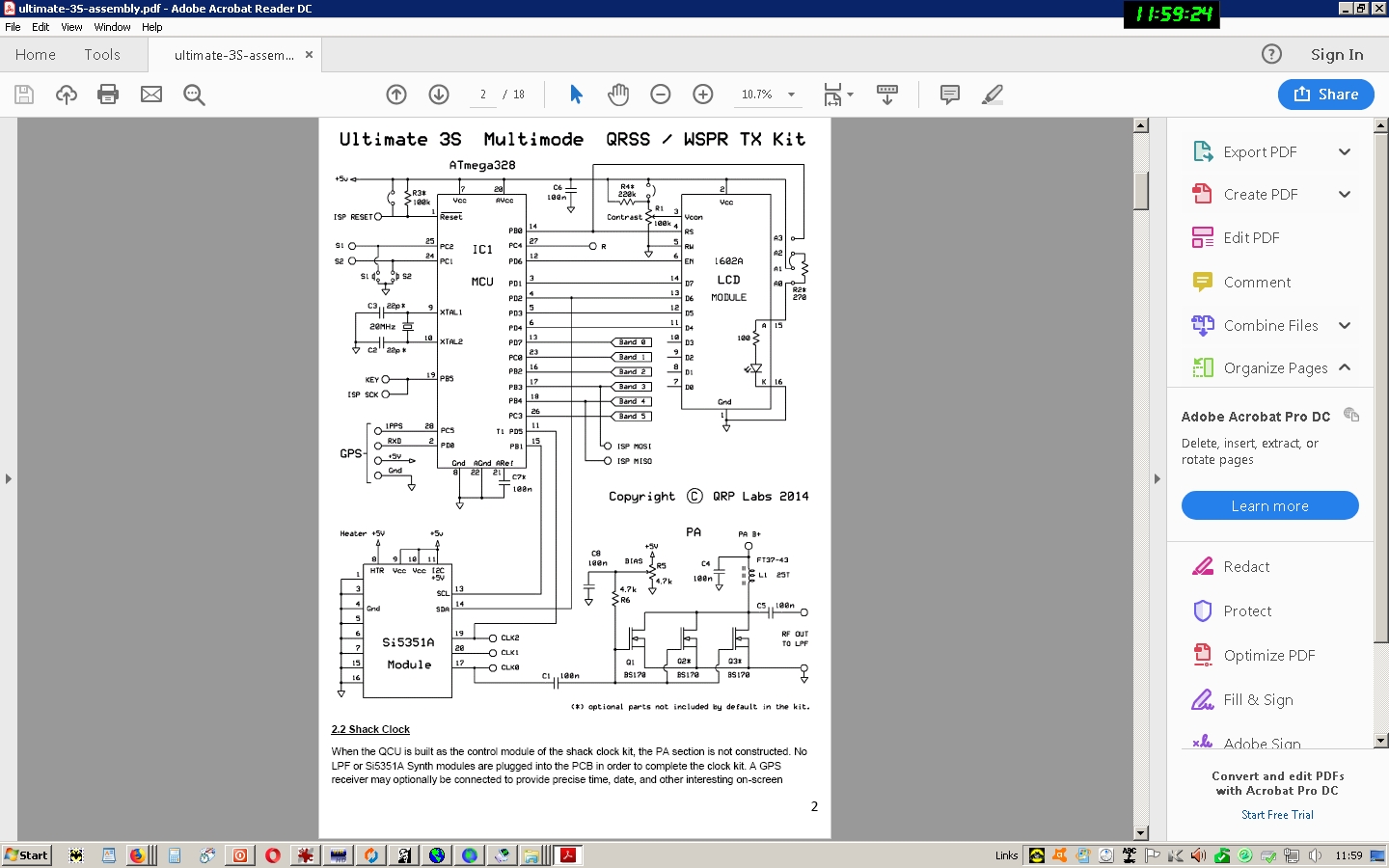
Task: Save the PDF with the floppy disk icon
Action: coord(24,95)
